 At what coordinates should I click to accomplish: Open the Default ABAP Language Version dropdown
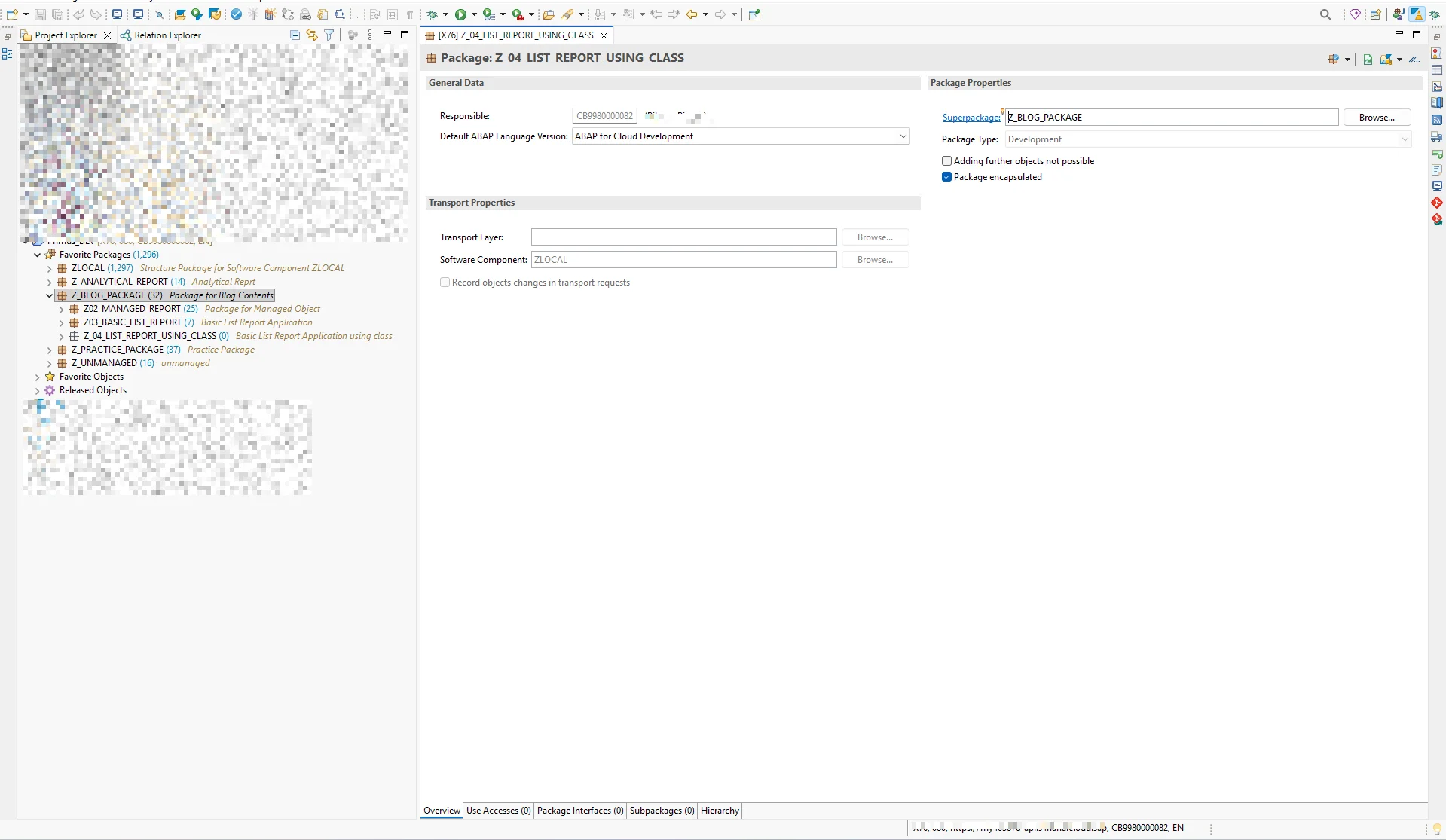741,136
